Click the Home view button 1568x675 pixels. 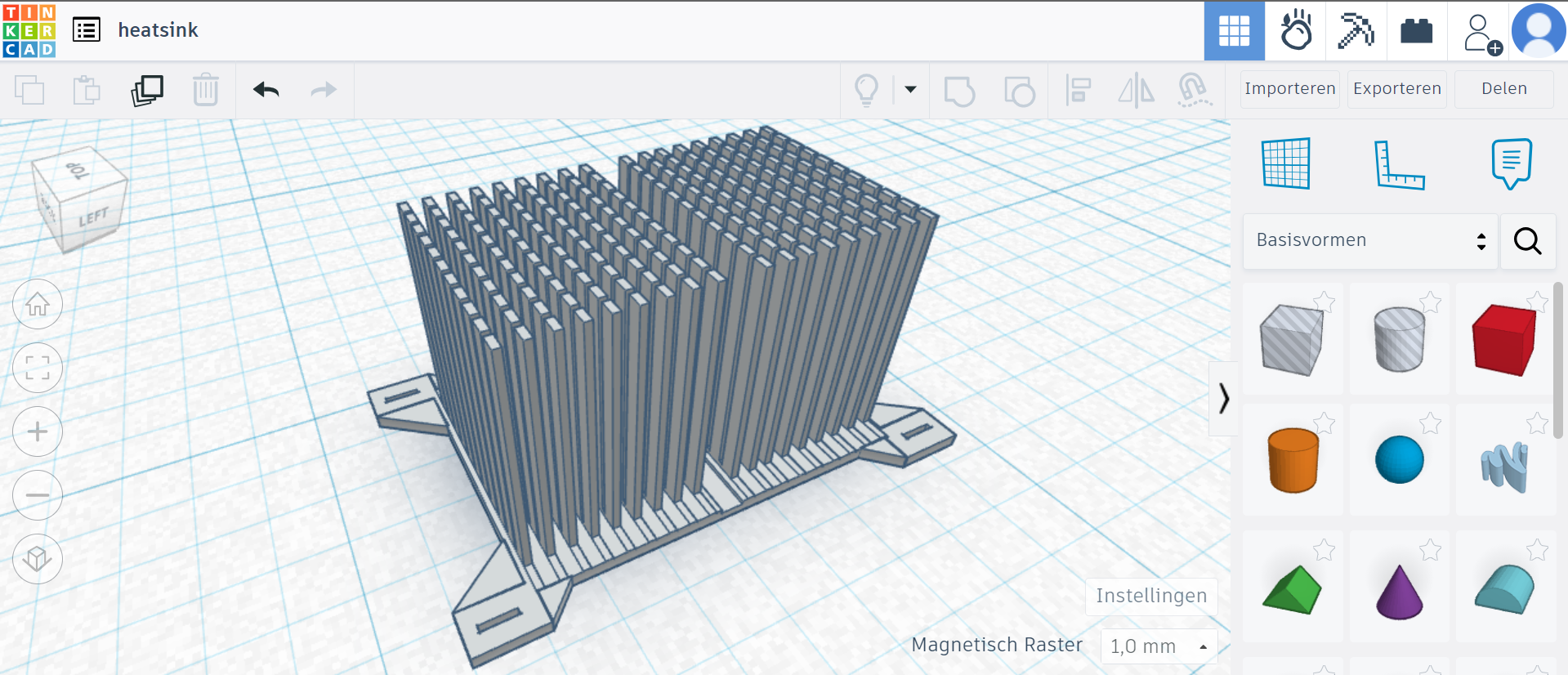tap(38, 305)
